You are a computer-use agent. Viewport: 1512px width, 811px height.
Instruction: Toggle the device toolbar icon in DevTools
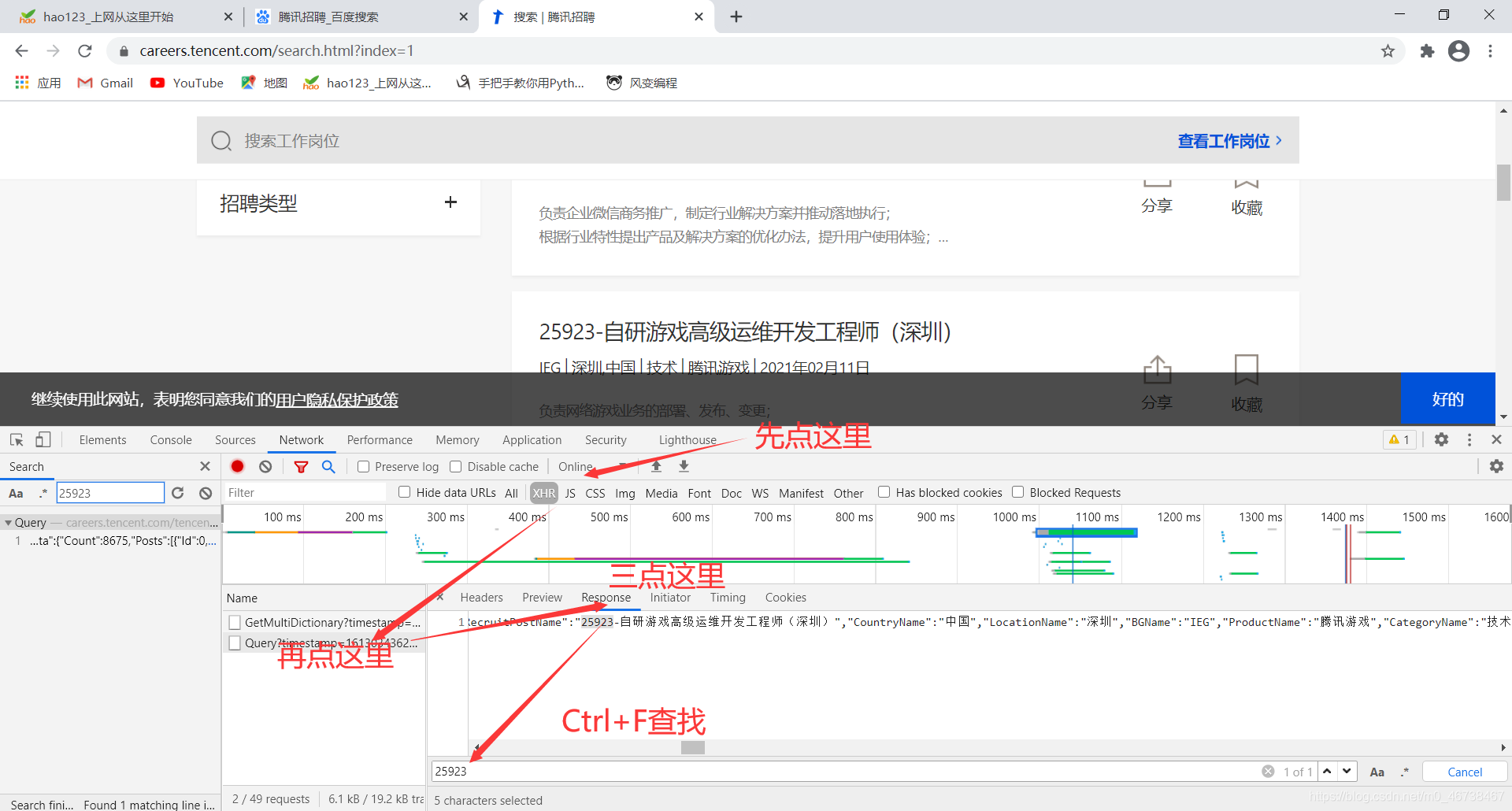(43, 439)
